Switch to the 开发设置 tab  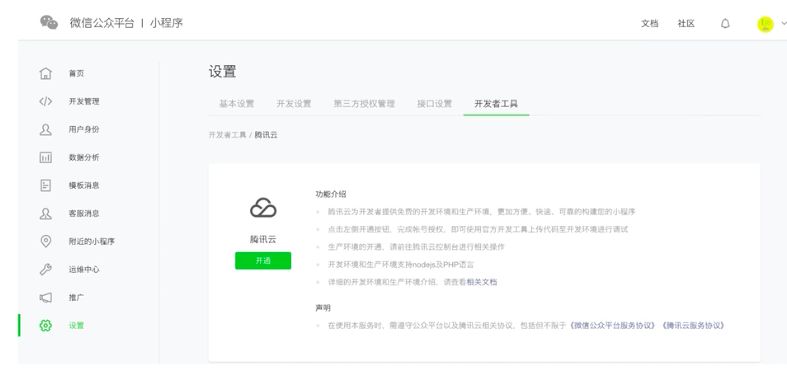[x=294, y=104]
